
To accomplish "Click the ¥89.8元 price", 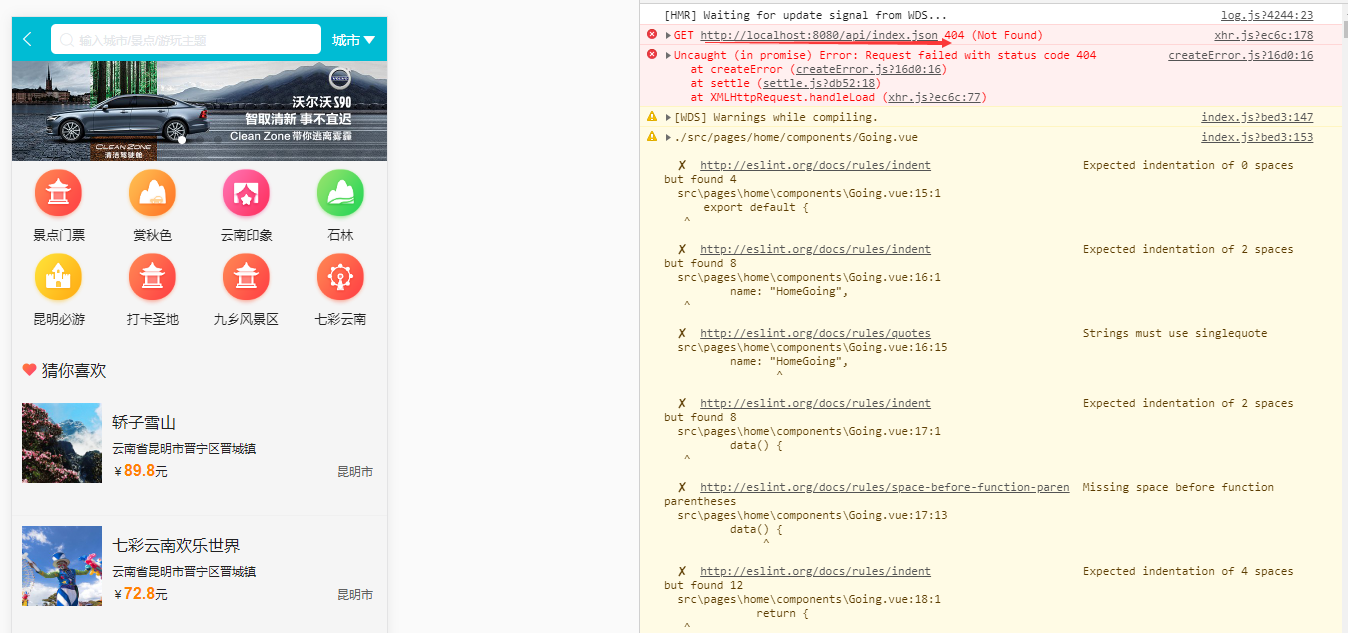I will [x=141, y=470].
